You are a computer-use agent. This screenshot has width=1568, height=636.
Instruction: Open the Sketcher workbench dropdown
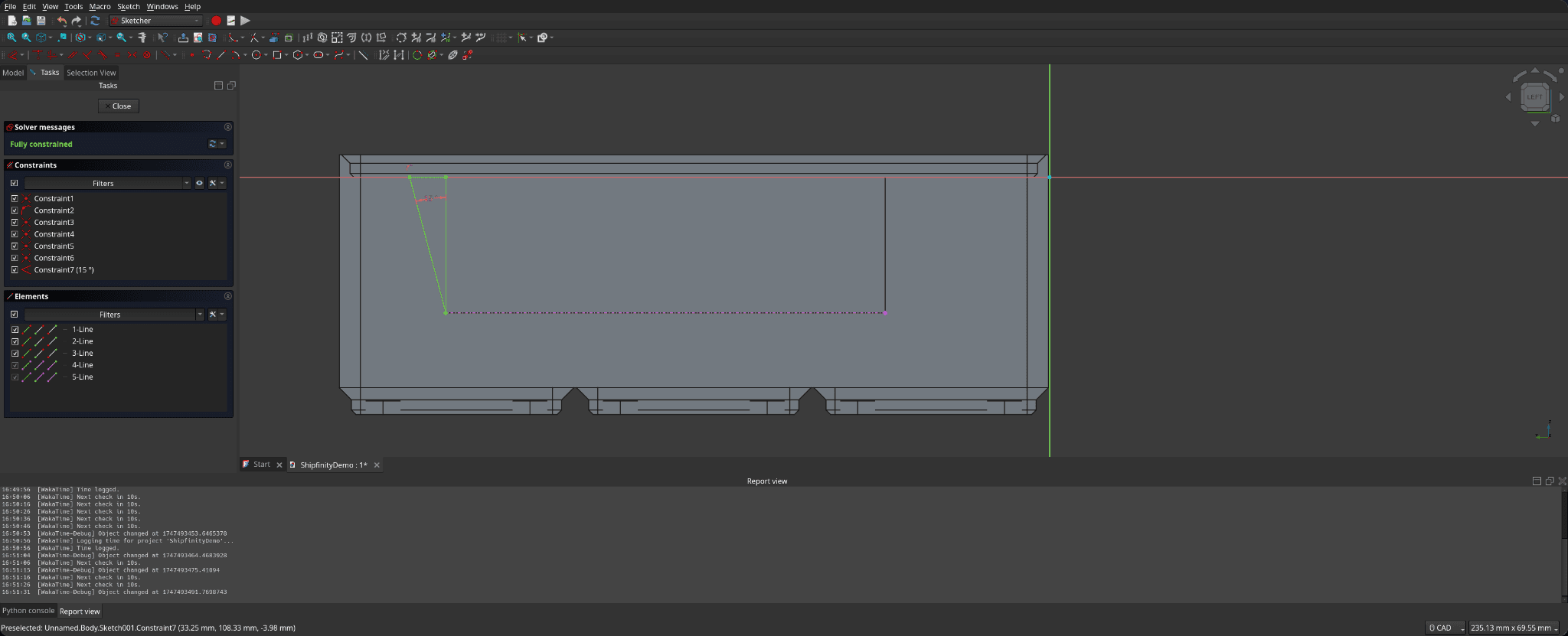156,21
